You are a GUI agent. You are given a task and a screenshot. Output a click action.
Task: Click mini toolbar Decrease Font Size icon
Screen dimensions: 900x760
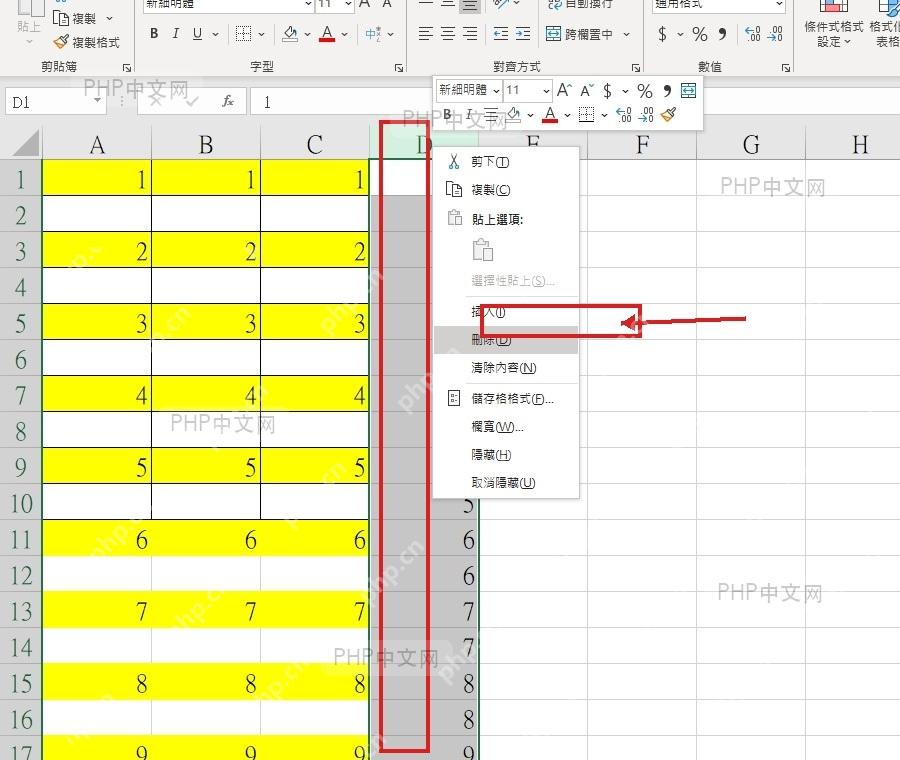pyautogui.click(x=587, y=91)
